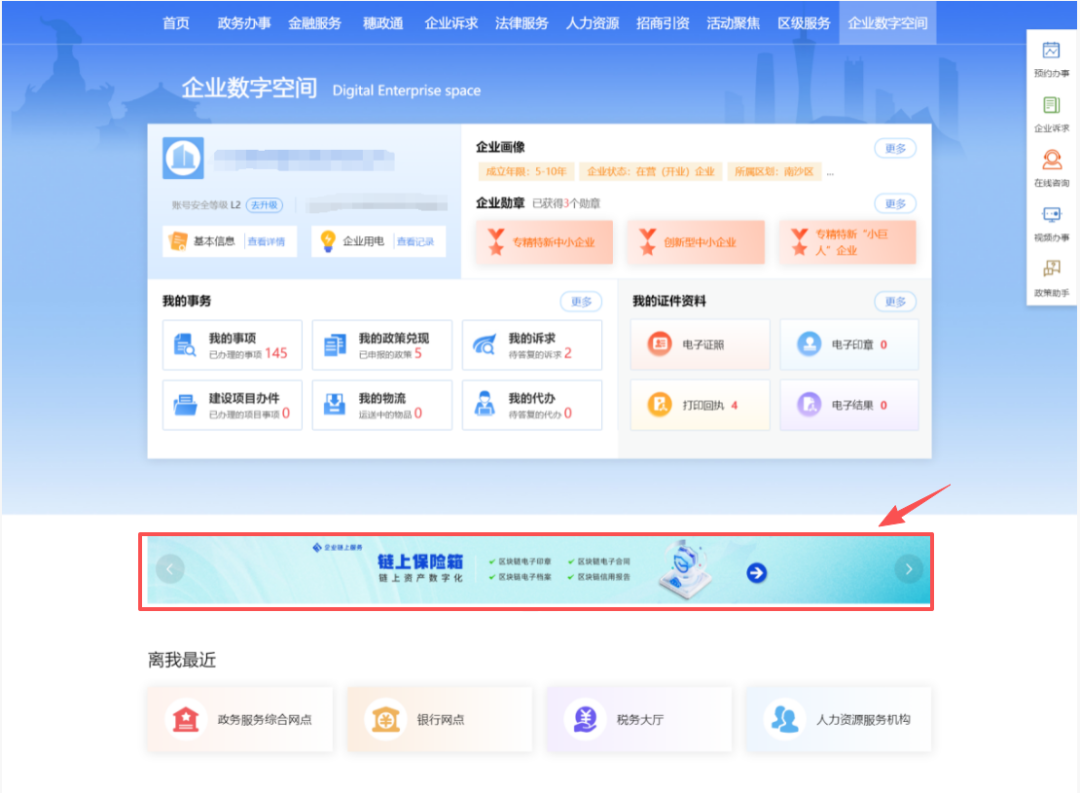Viewport: 1080px width, 793px height.
Task: Open 电子证照 in 我的证件资料
Action: [x=699, y=343]
